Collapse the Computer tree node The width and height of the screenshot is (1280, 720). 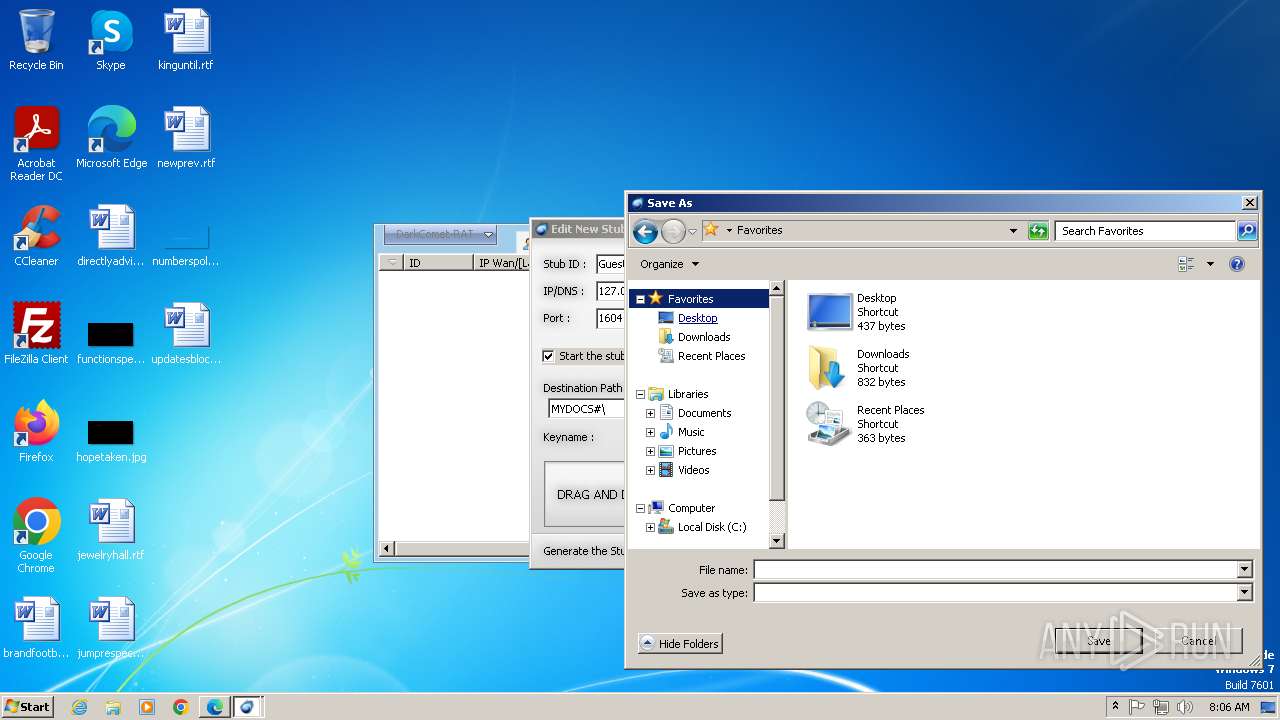point(640,508)
